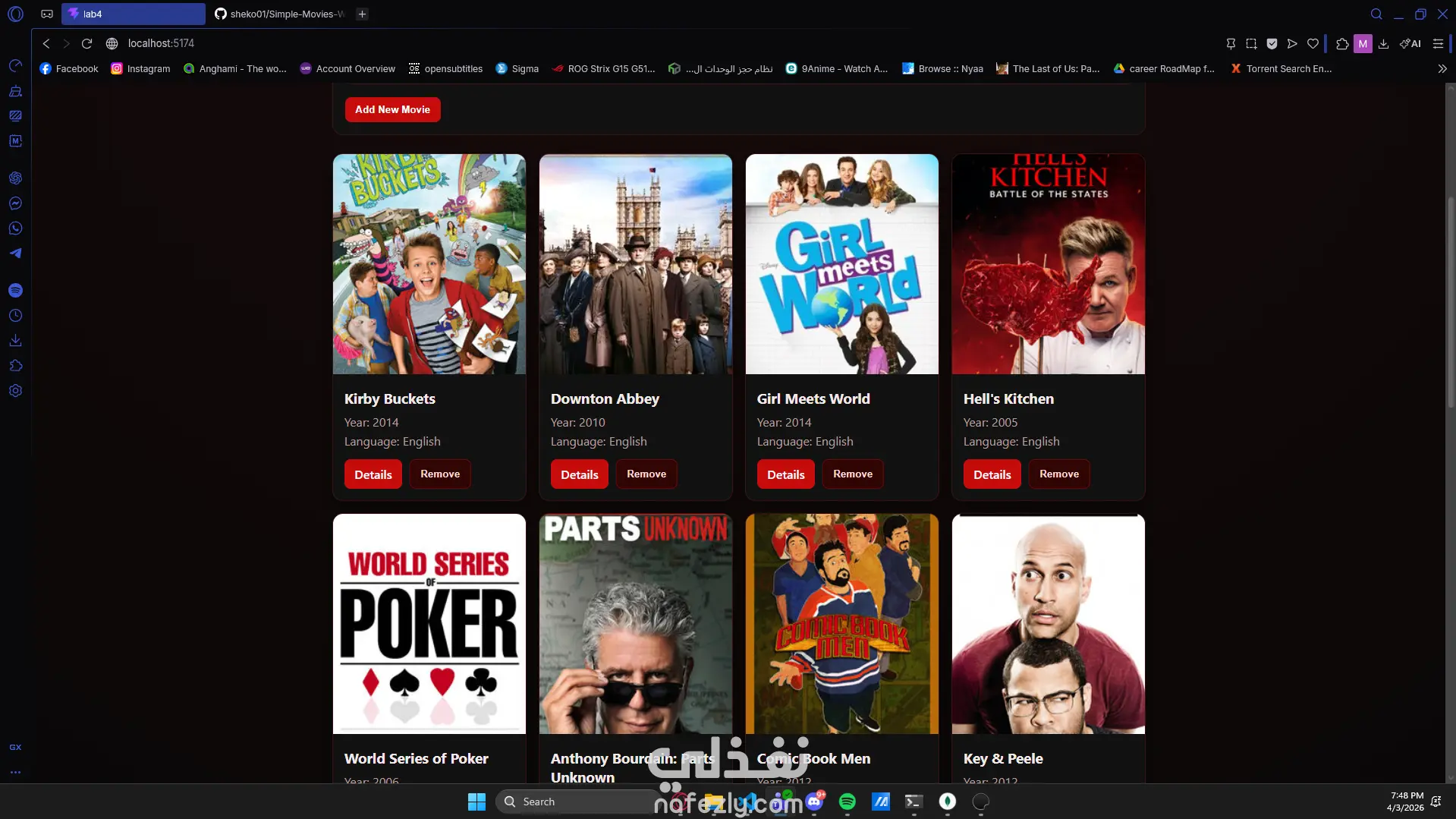
Task: Remove Girl Meets World from the list
Action: [853, 474]
